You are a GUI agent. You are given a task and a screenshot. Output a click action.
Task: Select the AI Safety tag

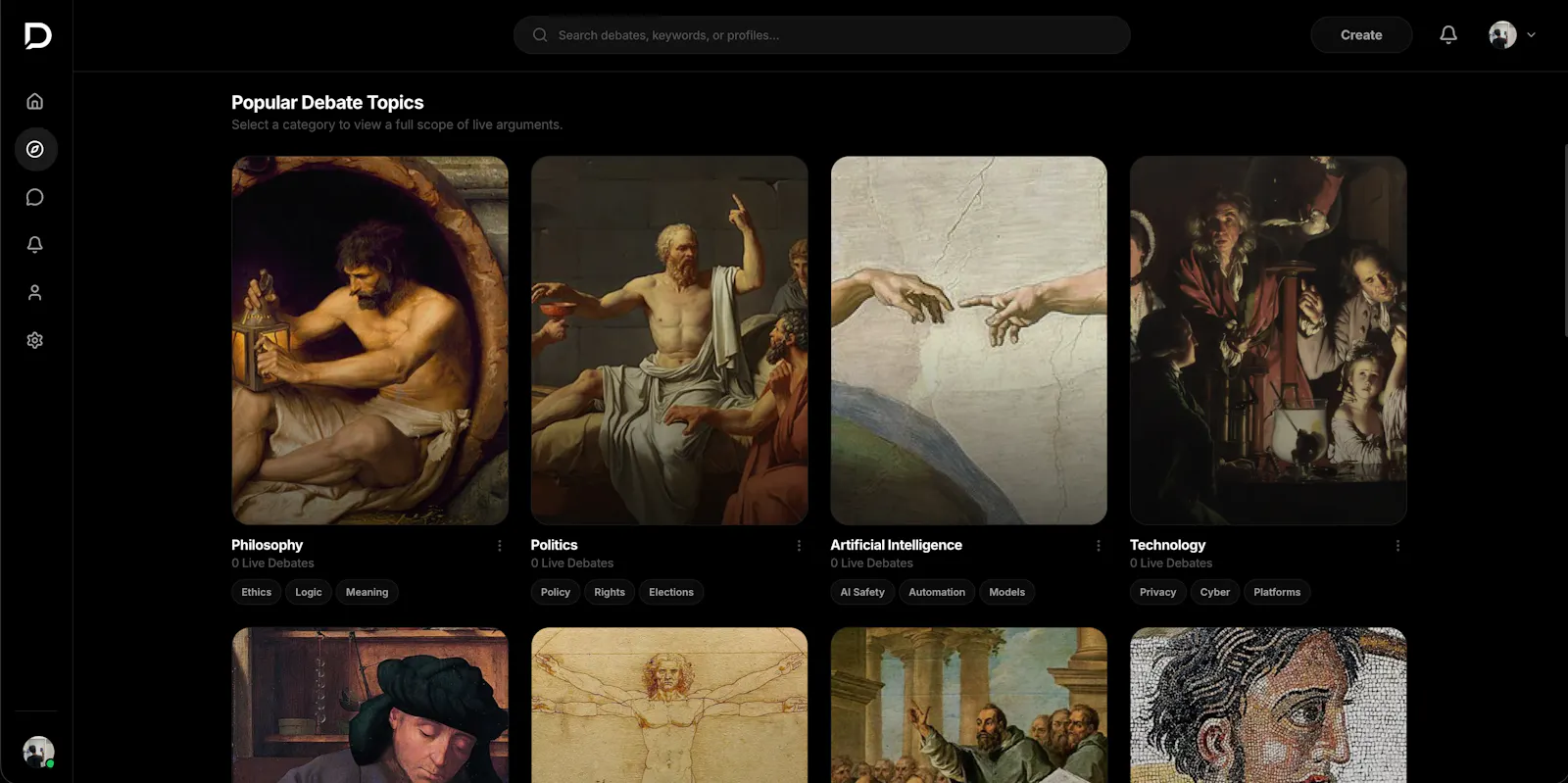[862, 592]
